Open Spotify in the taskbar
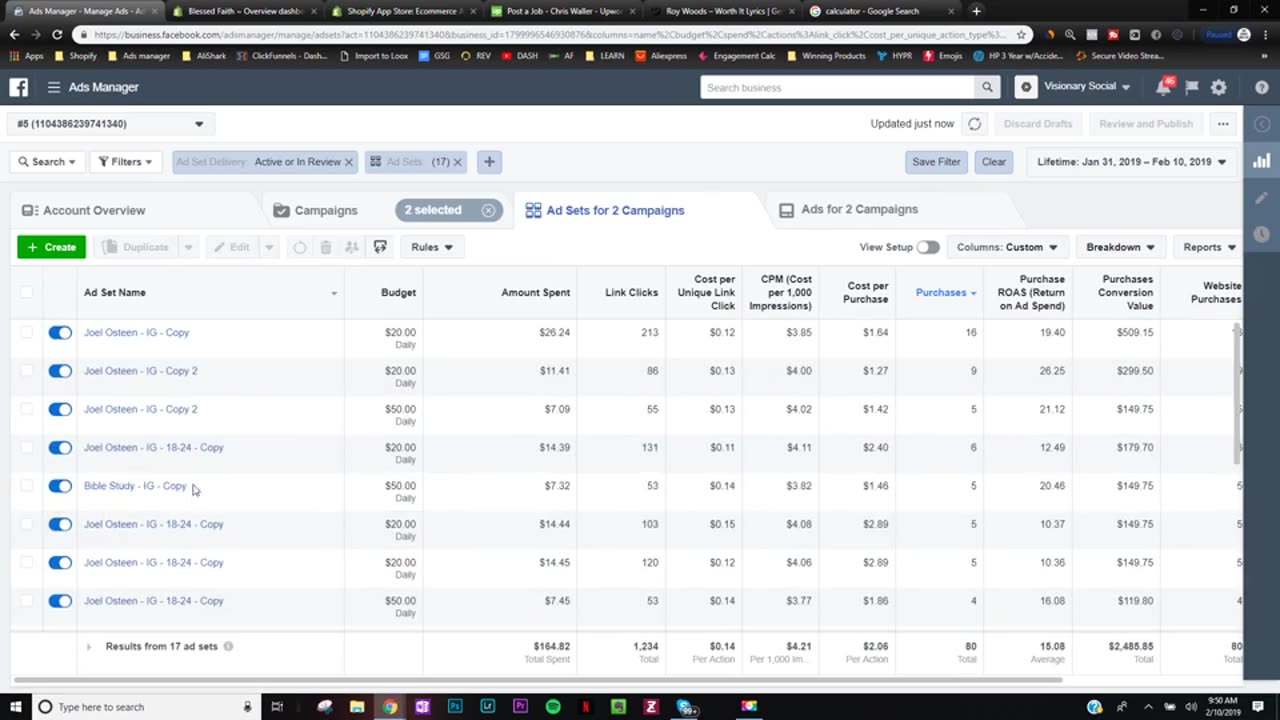 click(x=553, y=707)
